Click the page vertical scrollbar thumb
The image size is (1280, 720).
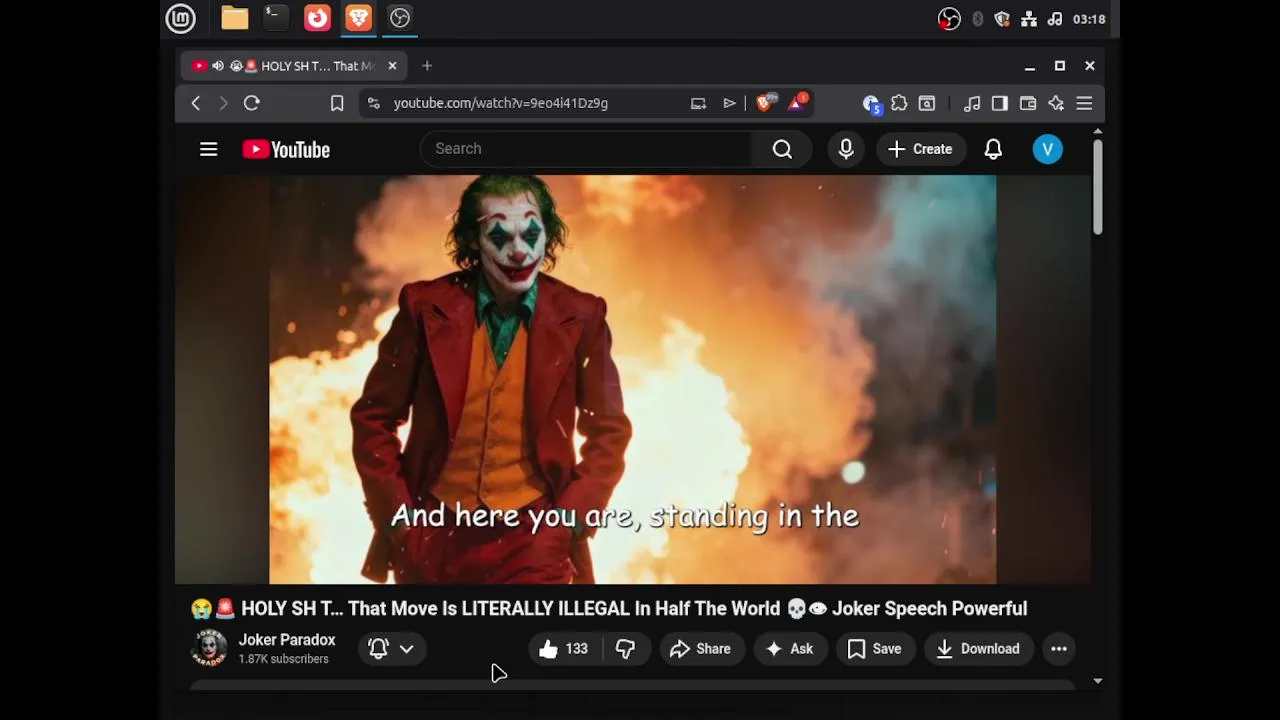pyautogui.click(x=1097, y=187)
